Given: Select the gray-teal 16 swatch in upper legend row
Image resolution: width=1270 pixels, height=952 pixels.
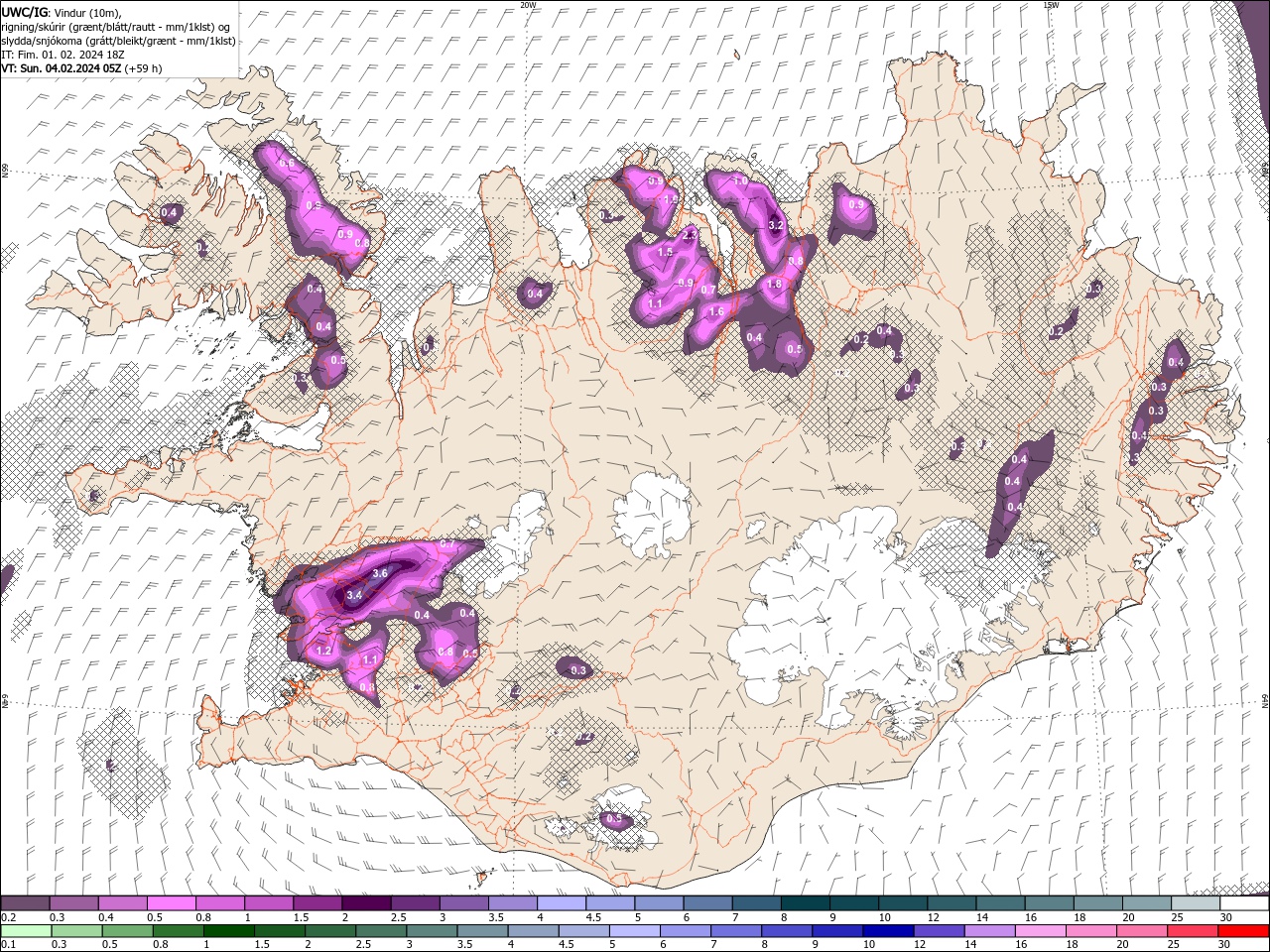Looking at the screenshot, I should click(x=1049, y=903).
